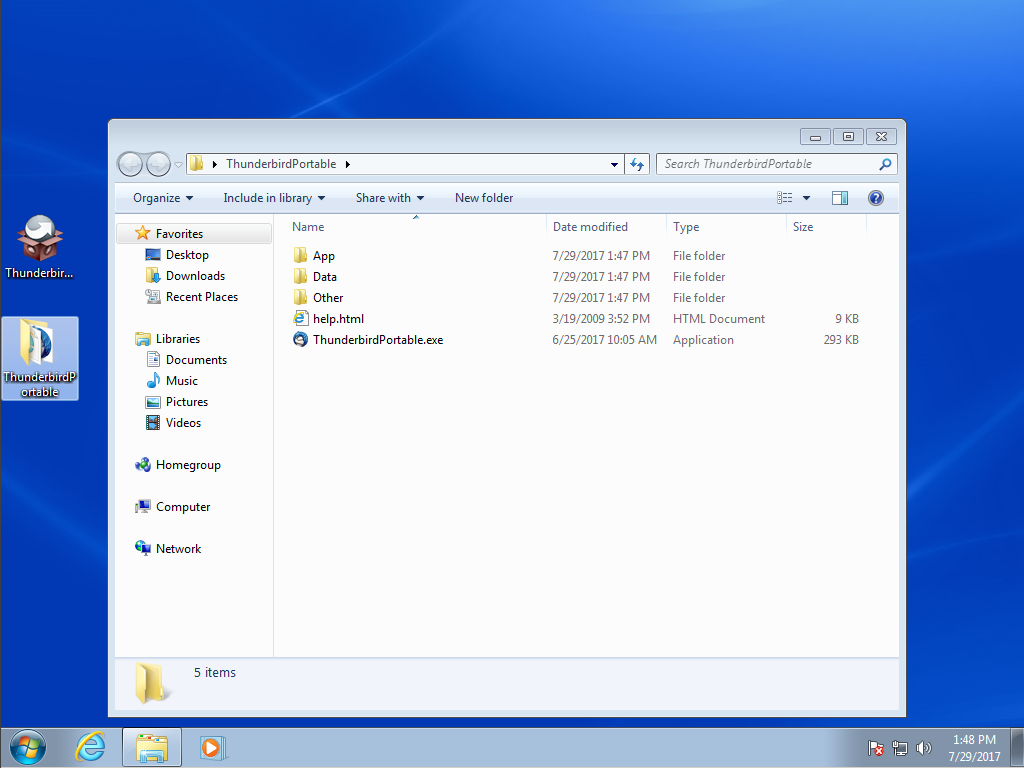Click the Thunderbird installer desktop icon
This screenshot has height=768, width=1024.
pyautogui.click(x=40, y=246)
